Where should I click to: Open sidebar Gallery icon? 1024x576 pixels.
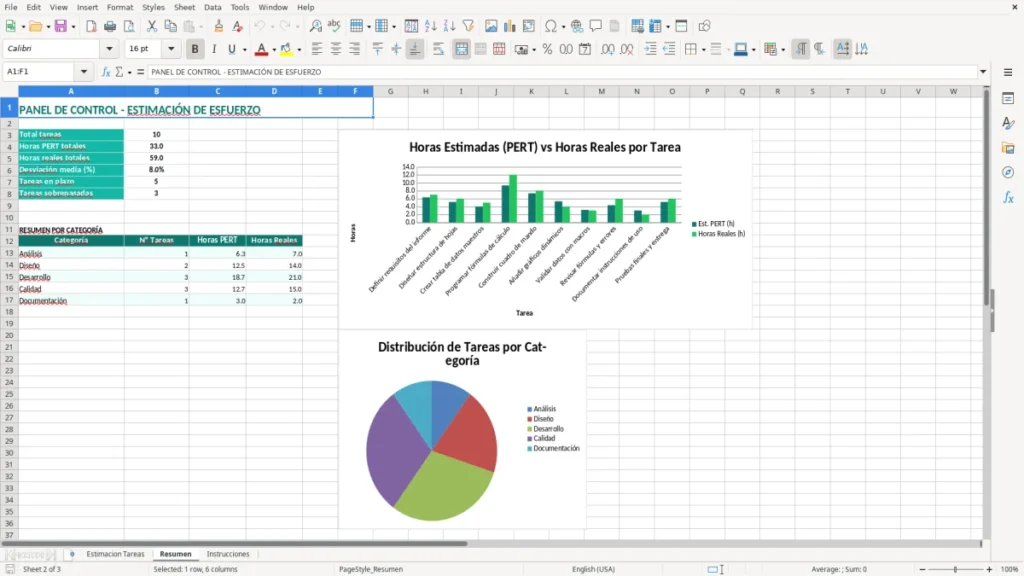coord(1008,148)
